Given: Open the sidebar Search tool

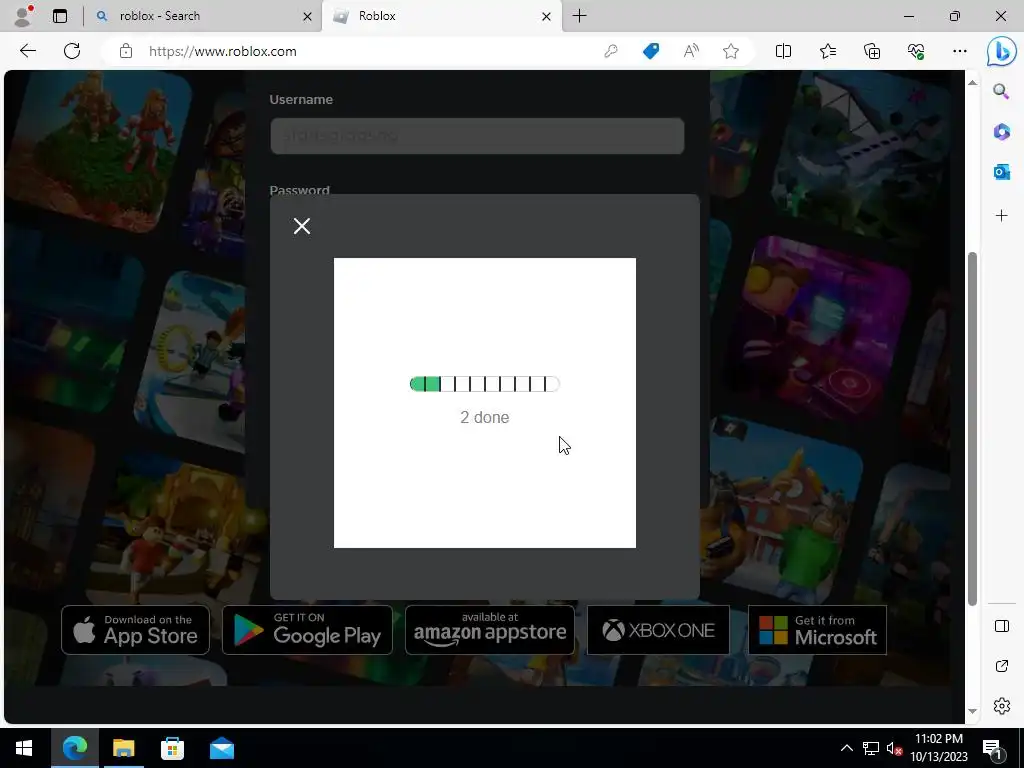Looking at the screenshot, I should 1001,91.
